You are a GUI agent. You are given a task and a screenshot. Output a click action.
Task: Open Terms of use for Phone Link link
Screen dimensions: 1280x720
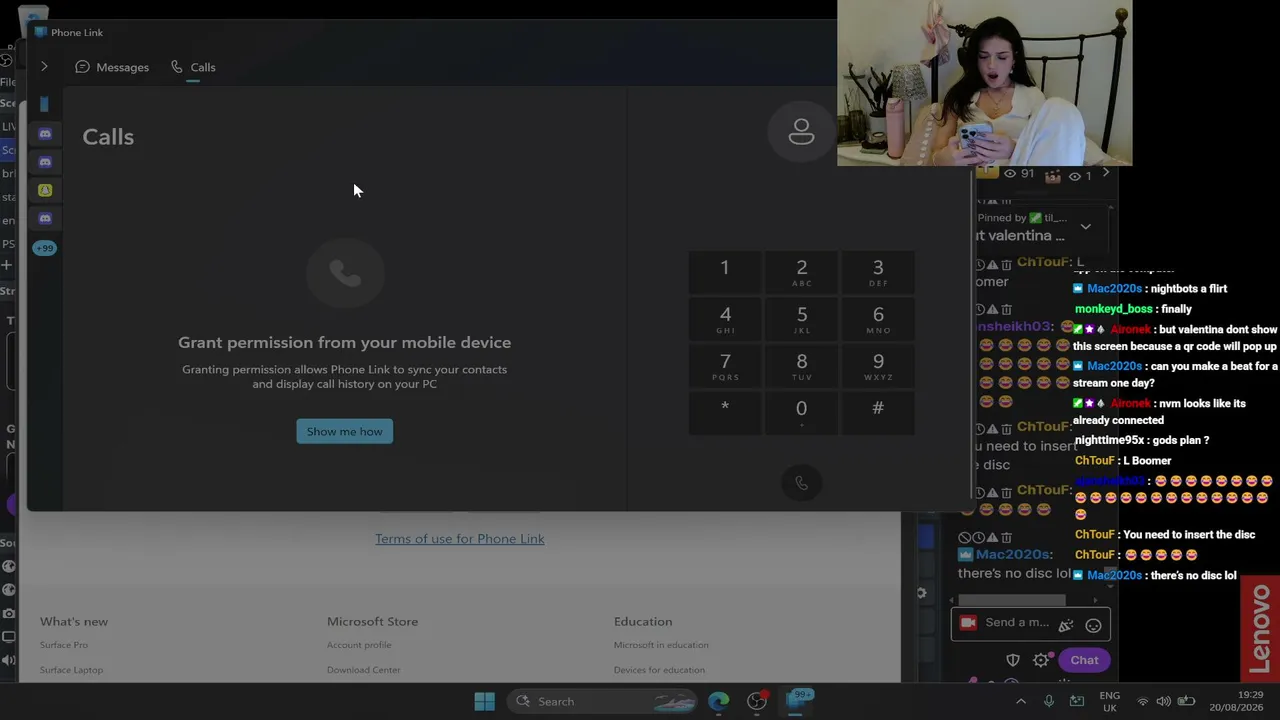460,538
